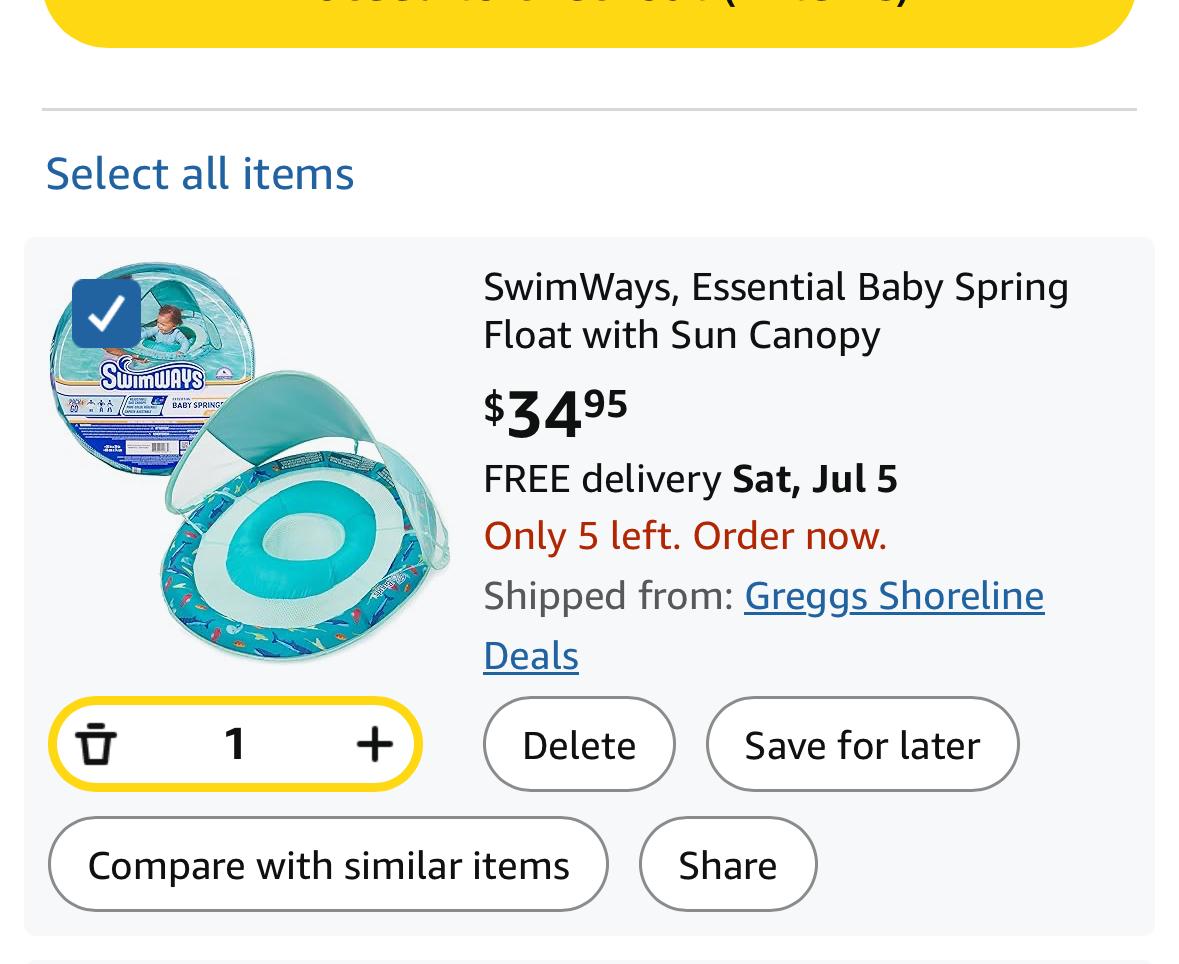Click the trash icon in quantity stepper
Viewport: 1179px width, 964px height.
point(96,744)
